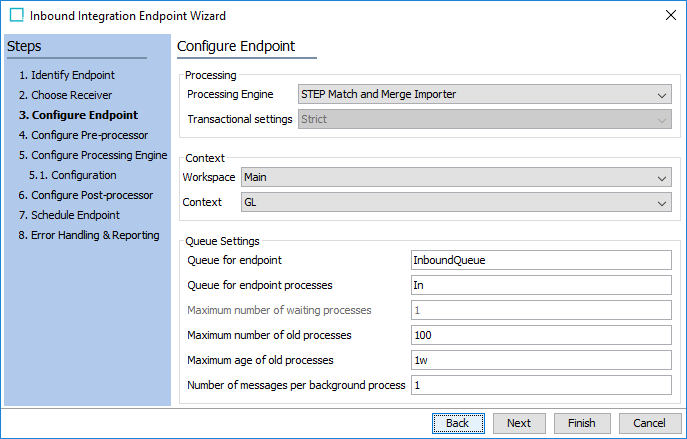
Task: Click the wizard window icon in title bar
Action: pos(16,16)
